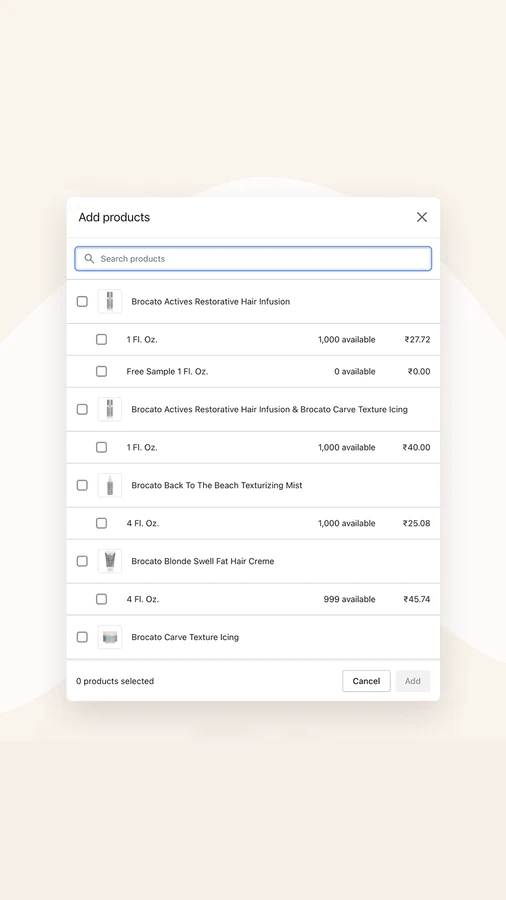506x900 pixels.
Task: Click the Add button
Action: click(x=412, y=681)
